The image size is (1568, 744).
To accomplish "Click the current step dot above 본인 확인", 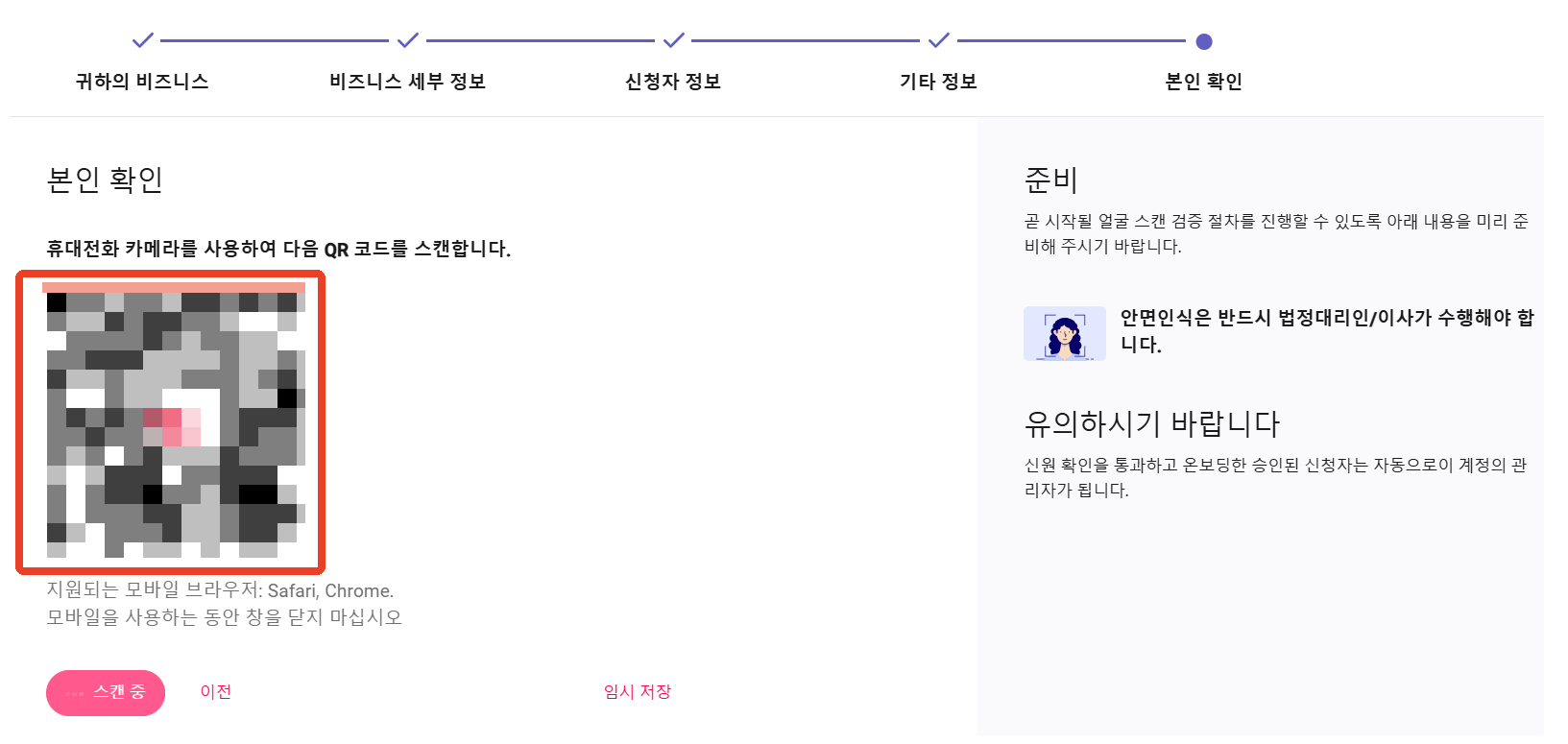I will pyautogui.click(x=1204, y=41).
